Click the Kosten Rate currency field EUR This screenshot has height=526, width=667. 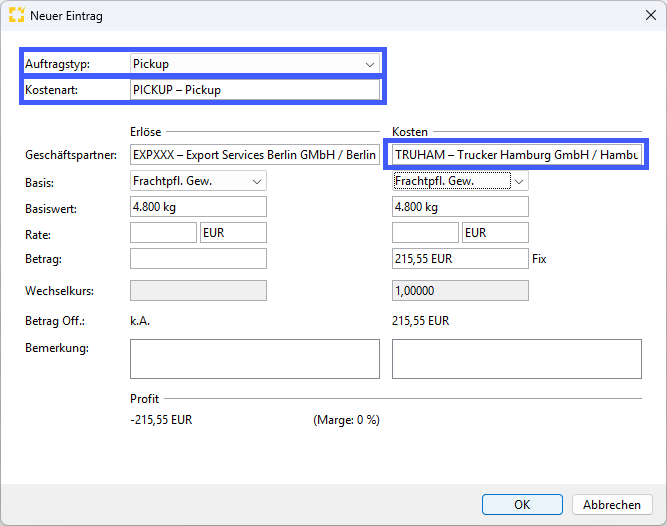pyautogui.click(x=496, y=233)
